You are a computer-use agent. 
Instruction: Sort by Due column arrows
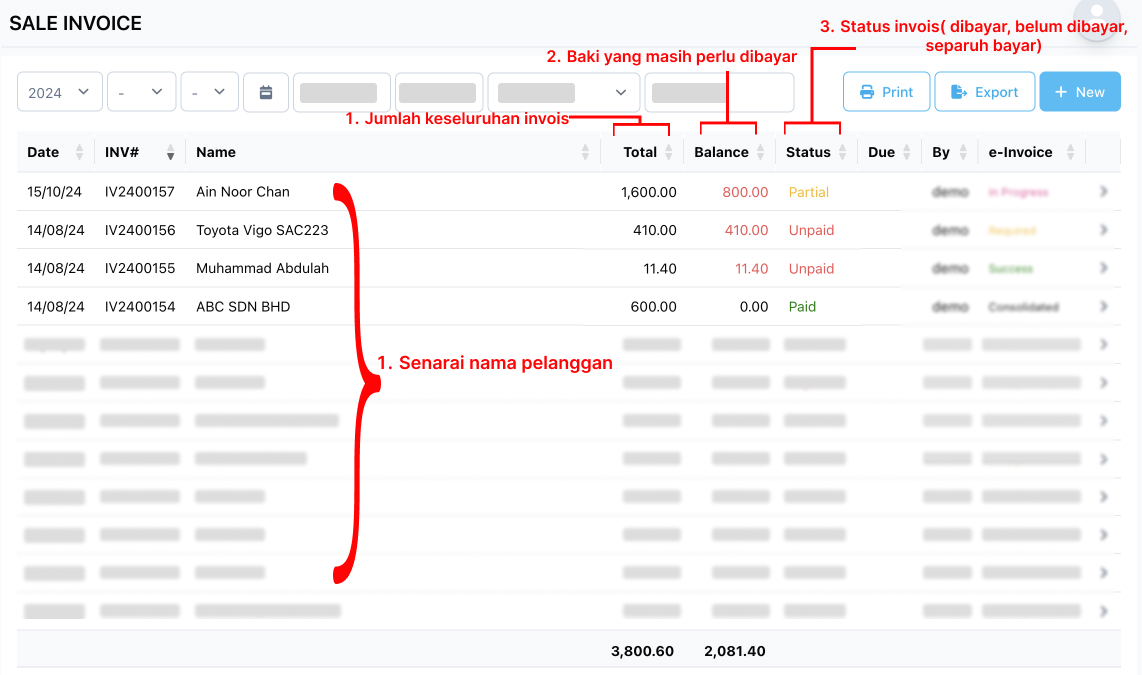click(907, 152)
